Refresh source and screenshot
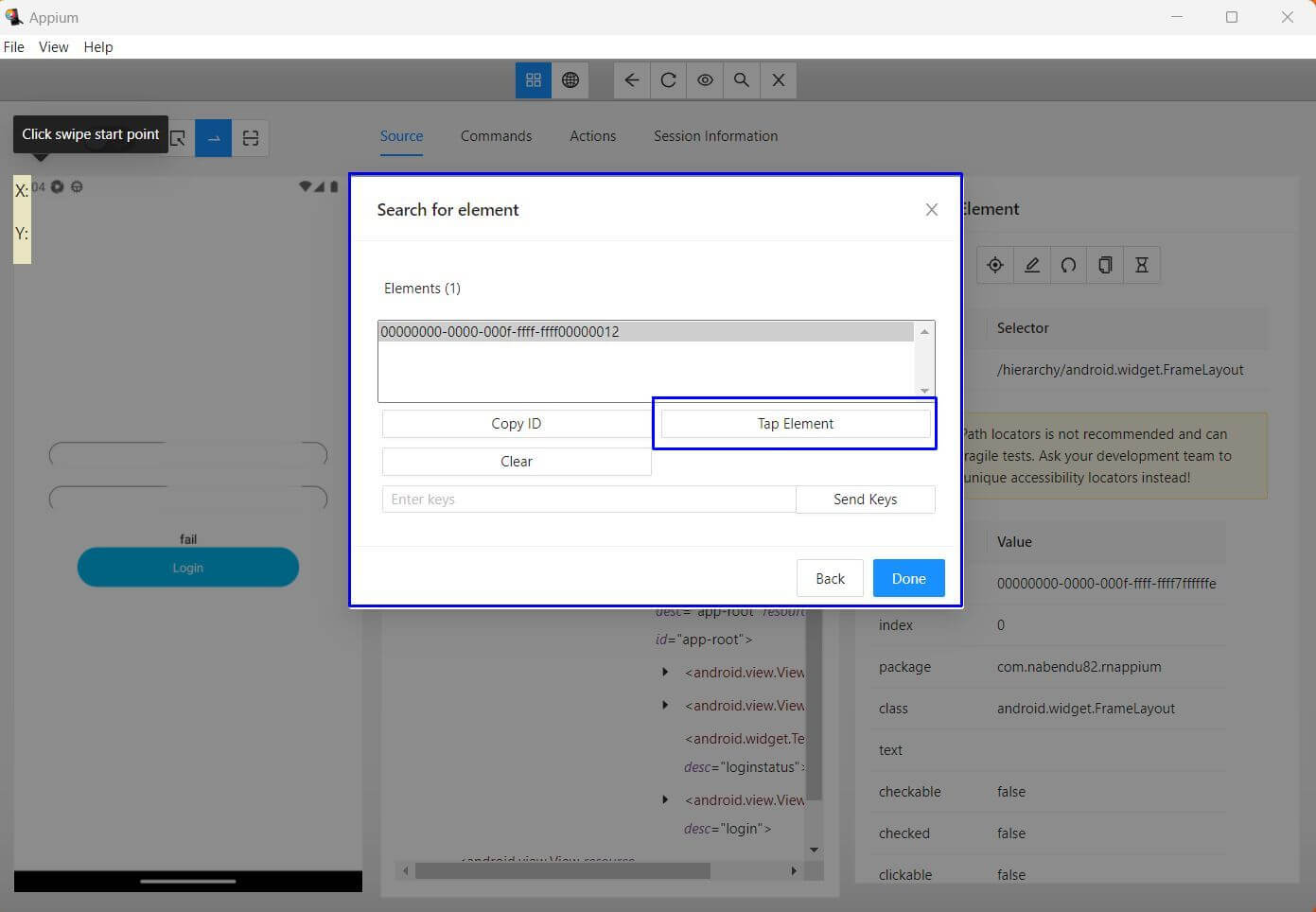 668,80
